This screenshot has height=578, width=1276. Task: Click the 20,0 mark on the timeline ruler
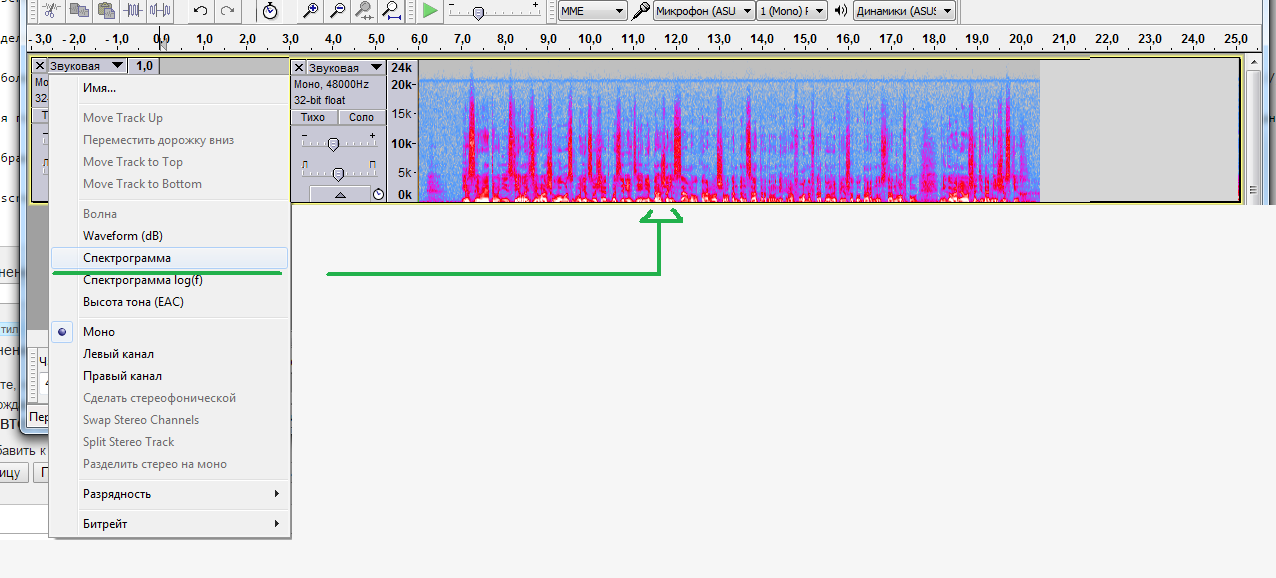click(1020, 39)
